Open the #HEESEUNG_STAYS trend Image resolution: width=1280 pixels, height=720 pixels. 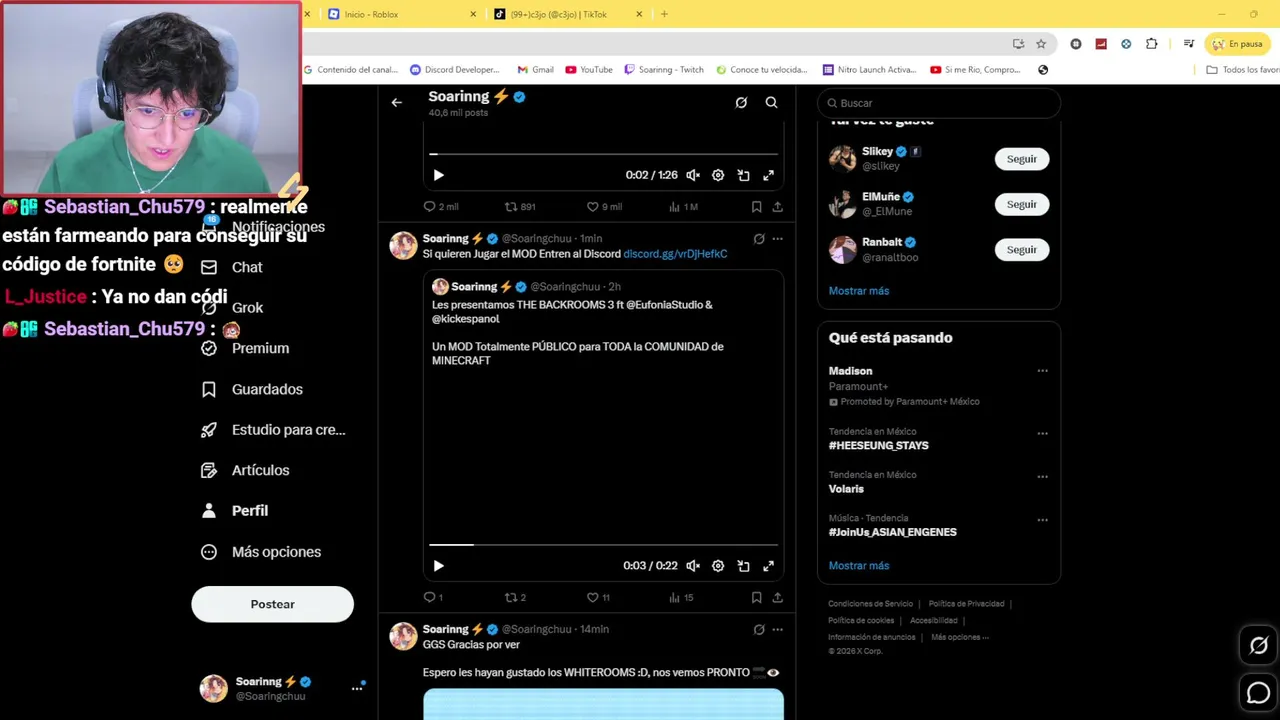(x=878, y=446)
